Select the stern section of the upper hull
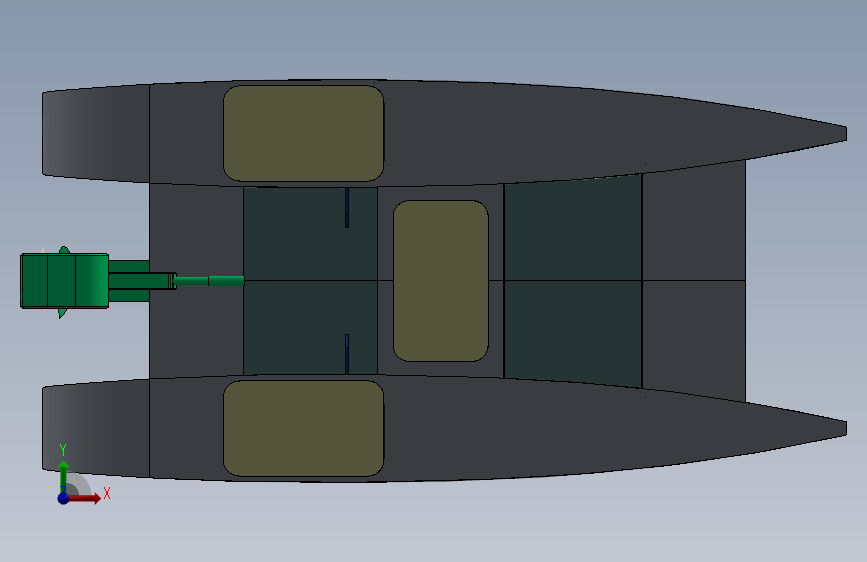Screen dimensions: 867x562 96,134
